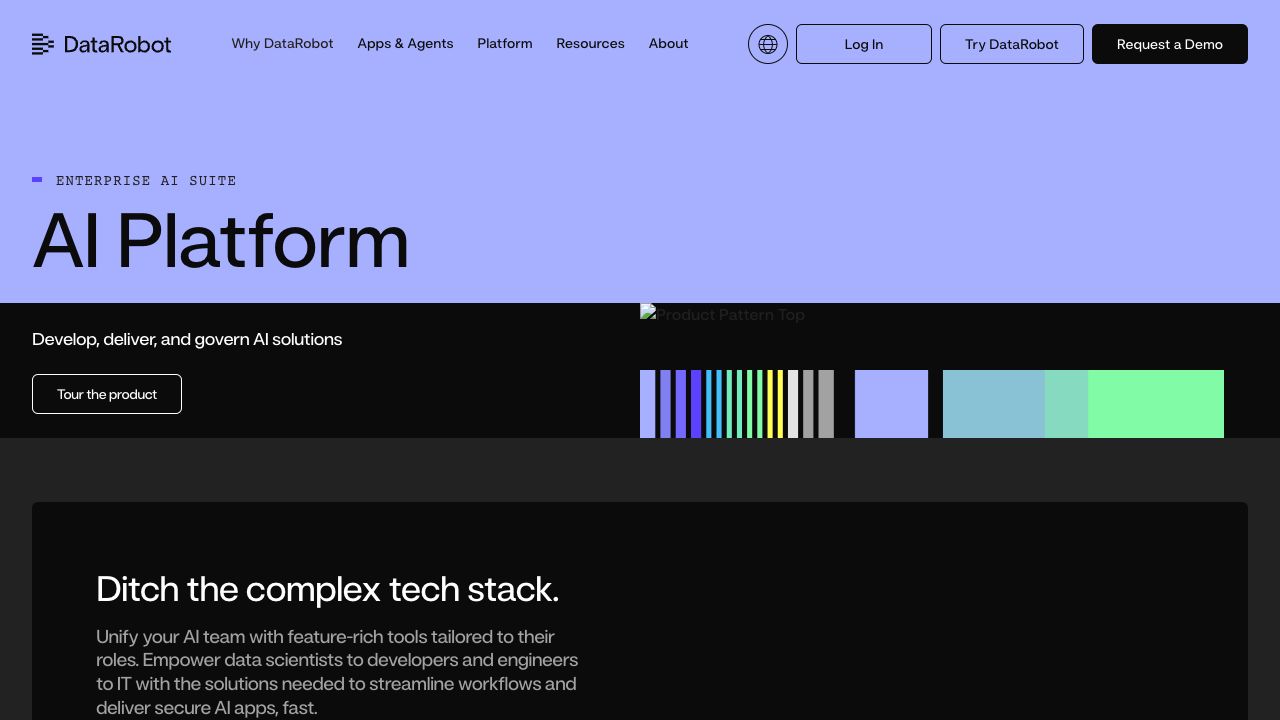The height and width of the screenshot is (720, 1280).
Task: Select About in the navigation bar
Action: 668,44
